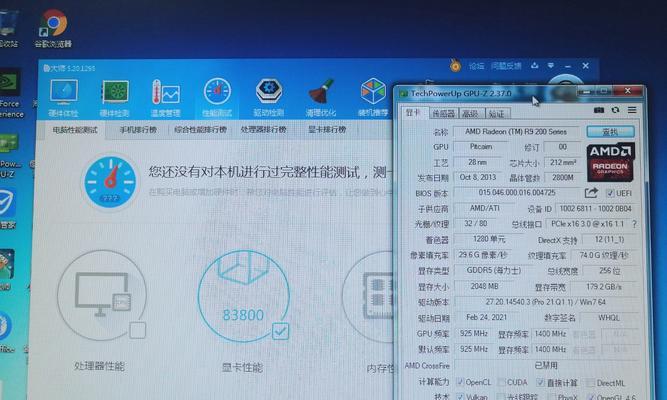The image size is (667, 400).
Task: Click the speedometer benchmark icon in Ludashi
Action: coord(110,182)
